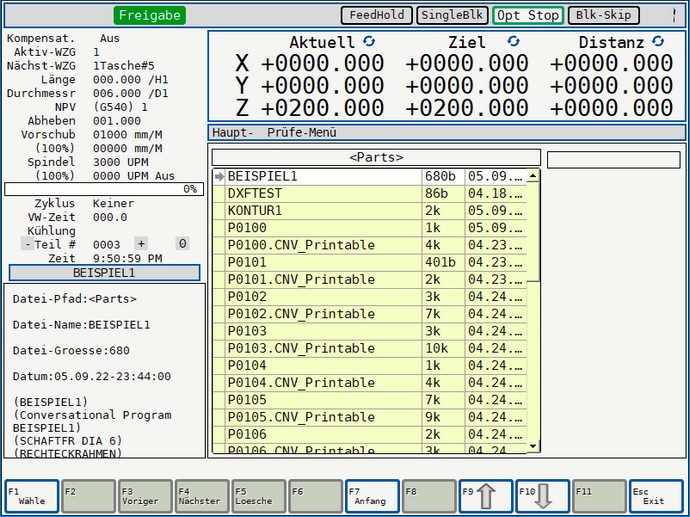Click the Vorschub 01000 mm/M value
This screenshot has width=690, height=517.
128,135
